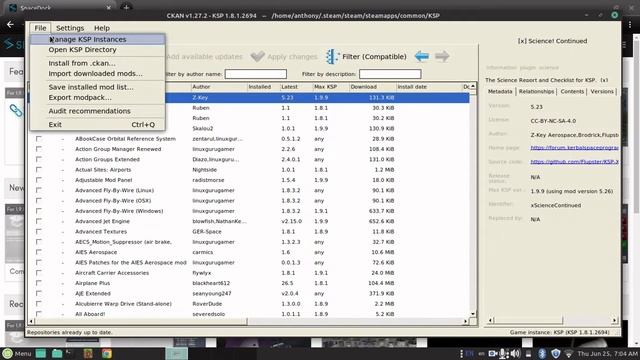Viewport: 640px width, 360px height.
Task: Click the Wi-Fi network tray icon
Action: click(x=568, y=353)
